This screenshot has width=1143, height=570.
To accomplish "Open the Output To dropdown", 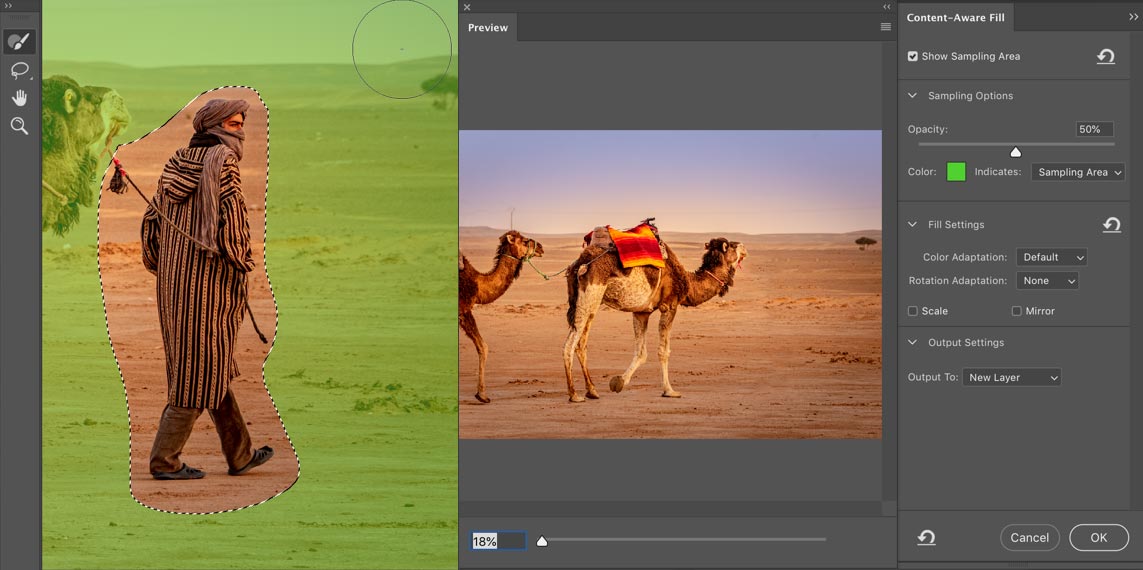I will tap(1012, 378).
